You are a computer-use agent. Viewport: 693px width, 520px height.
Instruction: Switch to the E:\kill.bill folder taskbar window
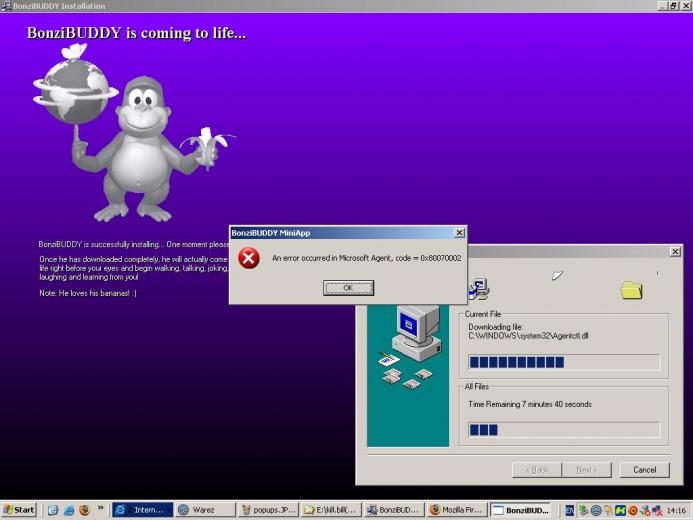point(331,510)
